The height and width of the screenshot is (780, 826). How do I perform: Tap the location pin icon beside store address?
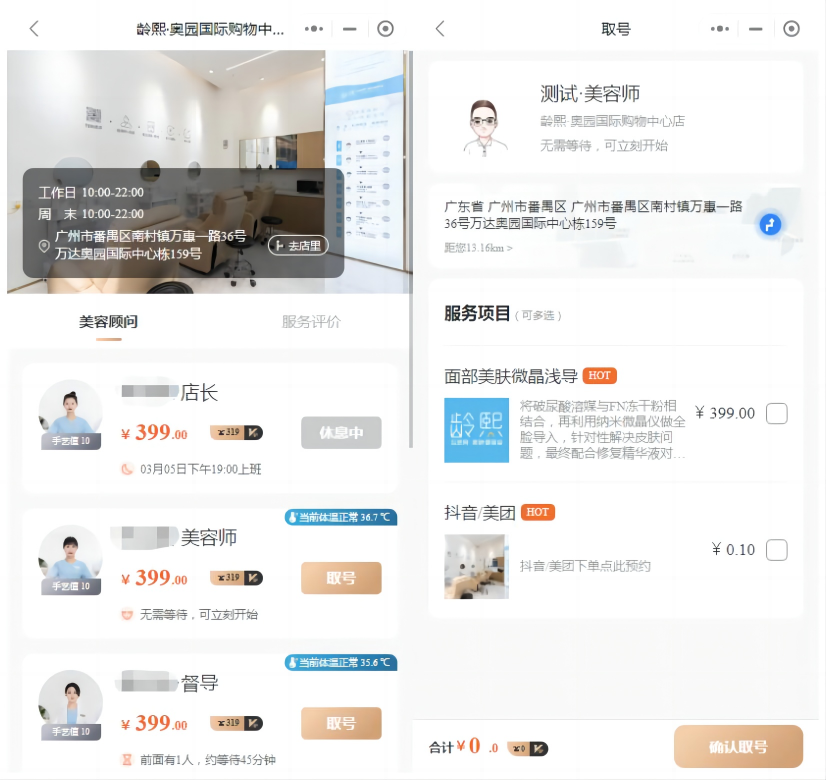pos(44,246)
